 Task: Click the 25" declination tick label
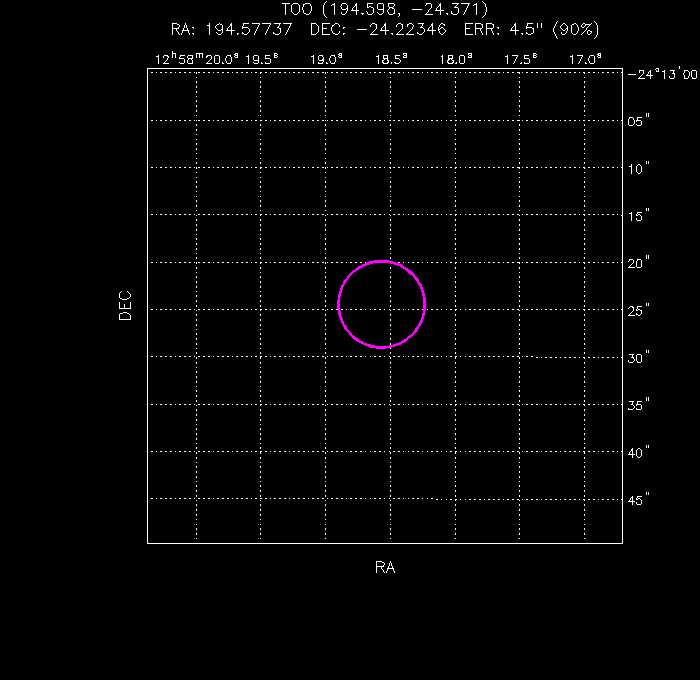(x=639, y=310)
